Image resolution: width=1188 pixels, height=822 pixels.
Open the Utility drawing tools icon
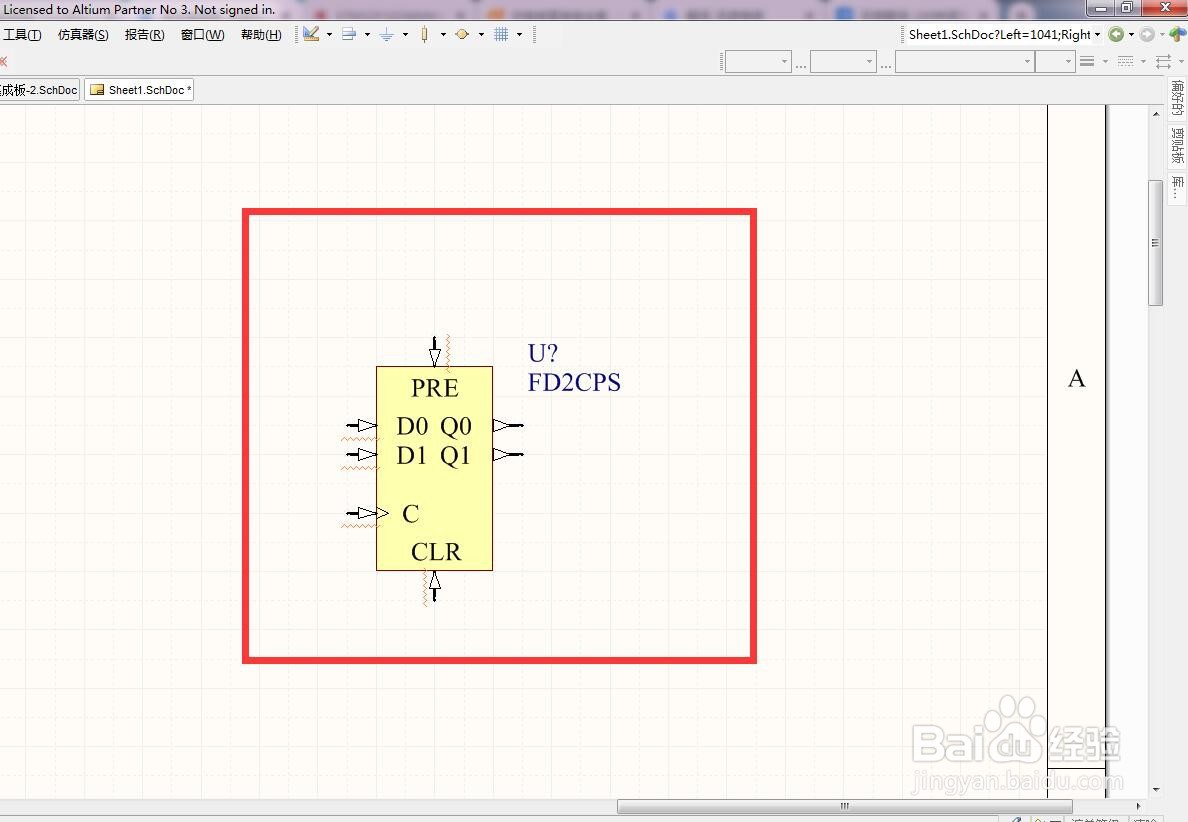pyautogui.click(x=311, y=34)
